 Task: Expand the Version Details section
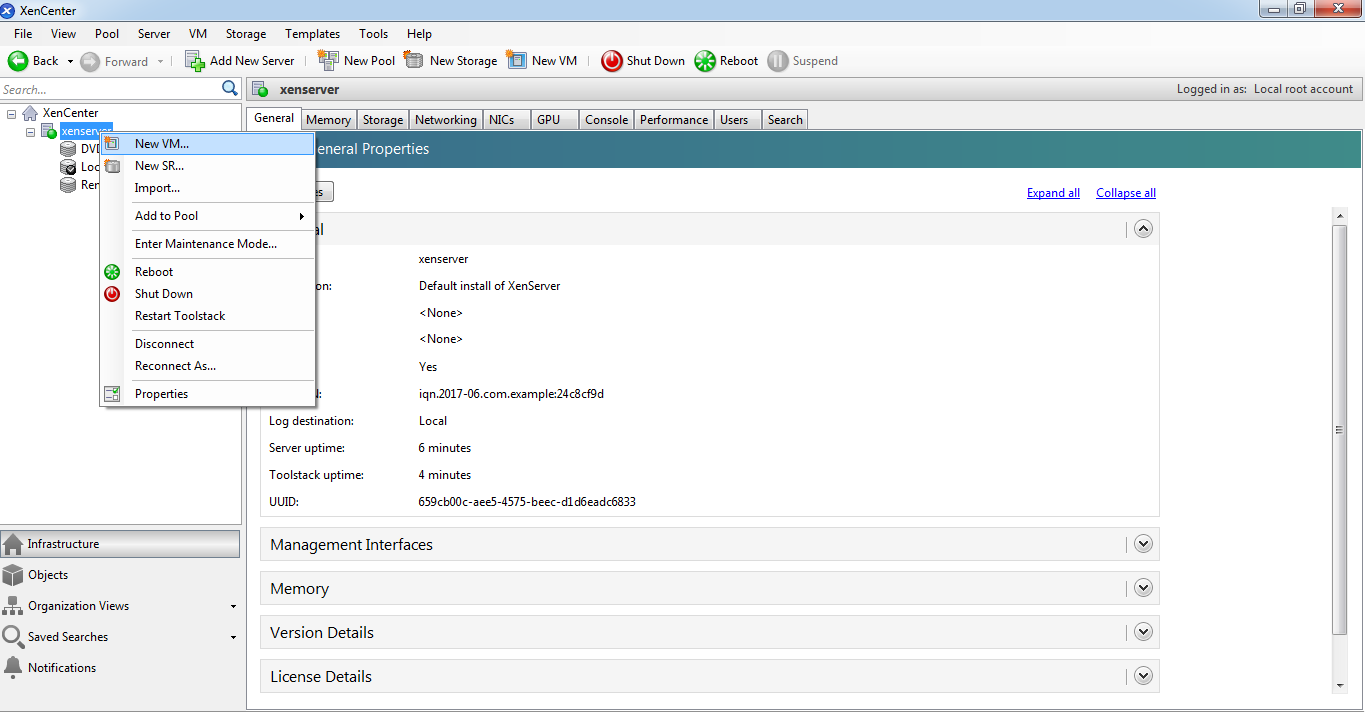click(1144, 633)
